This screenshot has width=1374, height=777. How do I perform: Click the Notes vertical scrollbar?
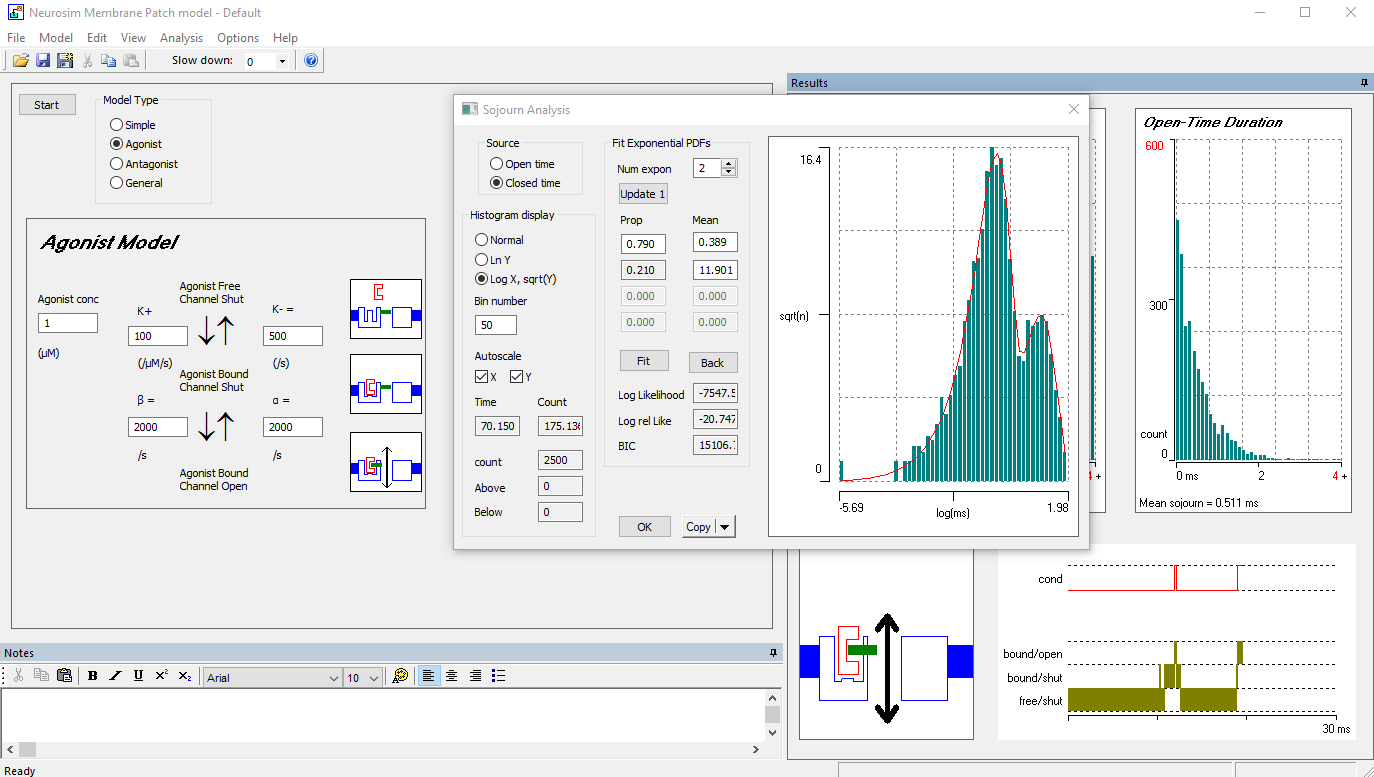tap(772, 715)
